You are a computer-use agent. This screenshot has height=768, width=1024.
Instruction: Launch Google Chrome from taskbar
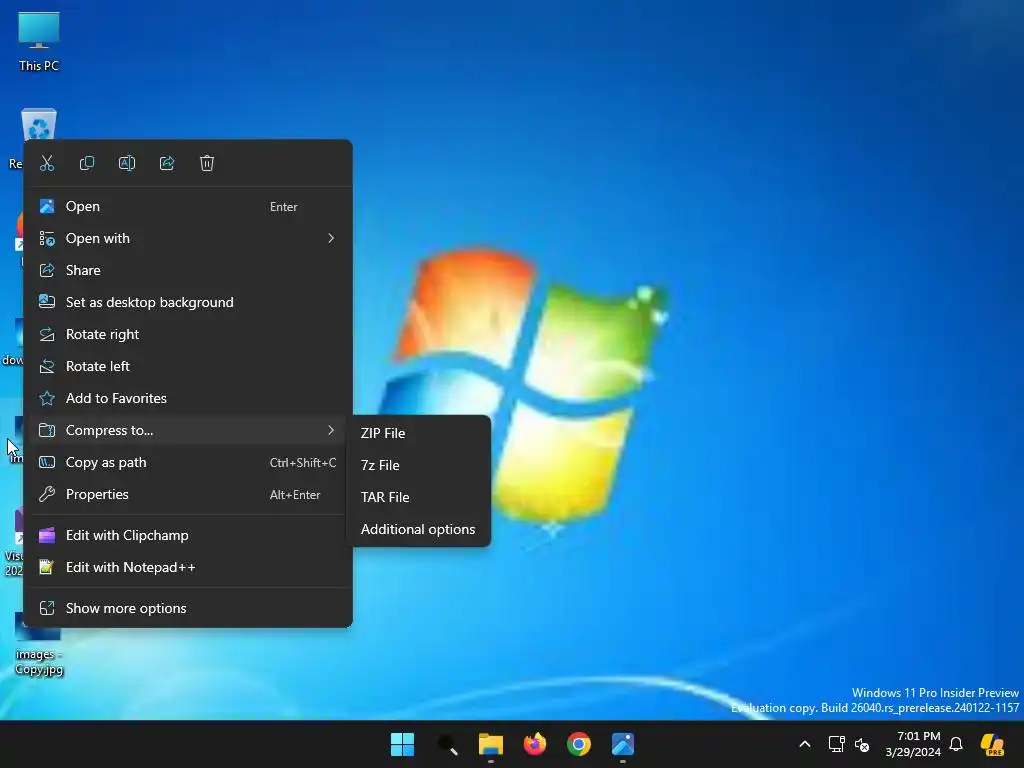(x=579, y=744)
